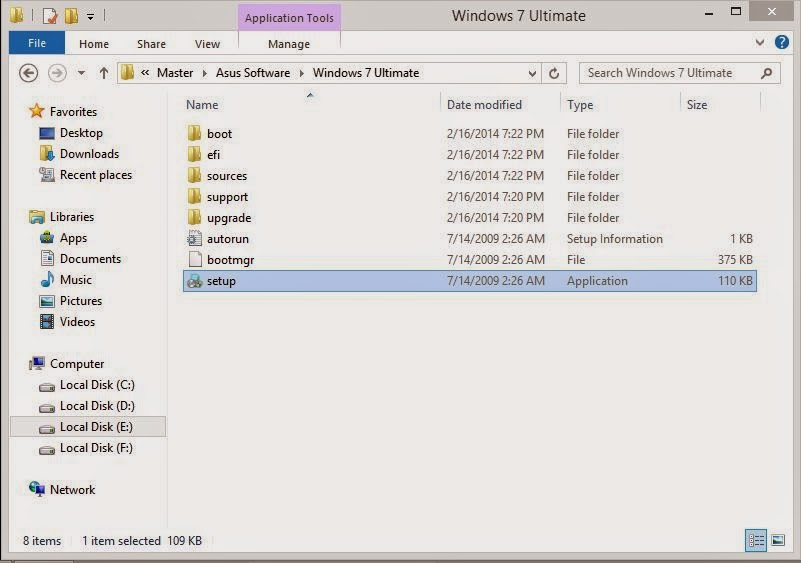
Task: Switch to Details view in status bar
Action: (x=756, y=540)
